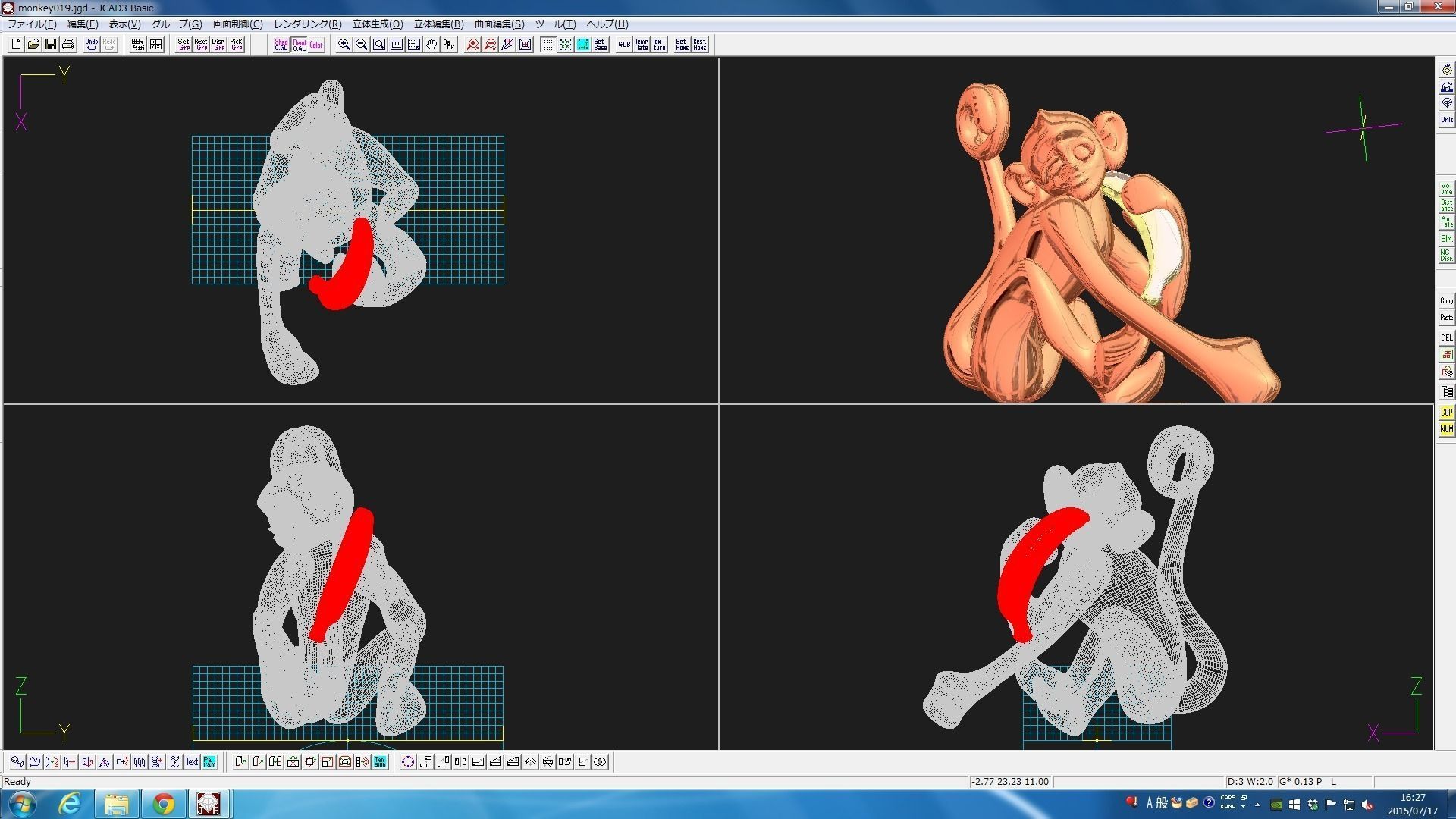Click the Set Base button
This screenshot has height=819, width=1456.
click(601, 45)
